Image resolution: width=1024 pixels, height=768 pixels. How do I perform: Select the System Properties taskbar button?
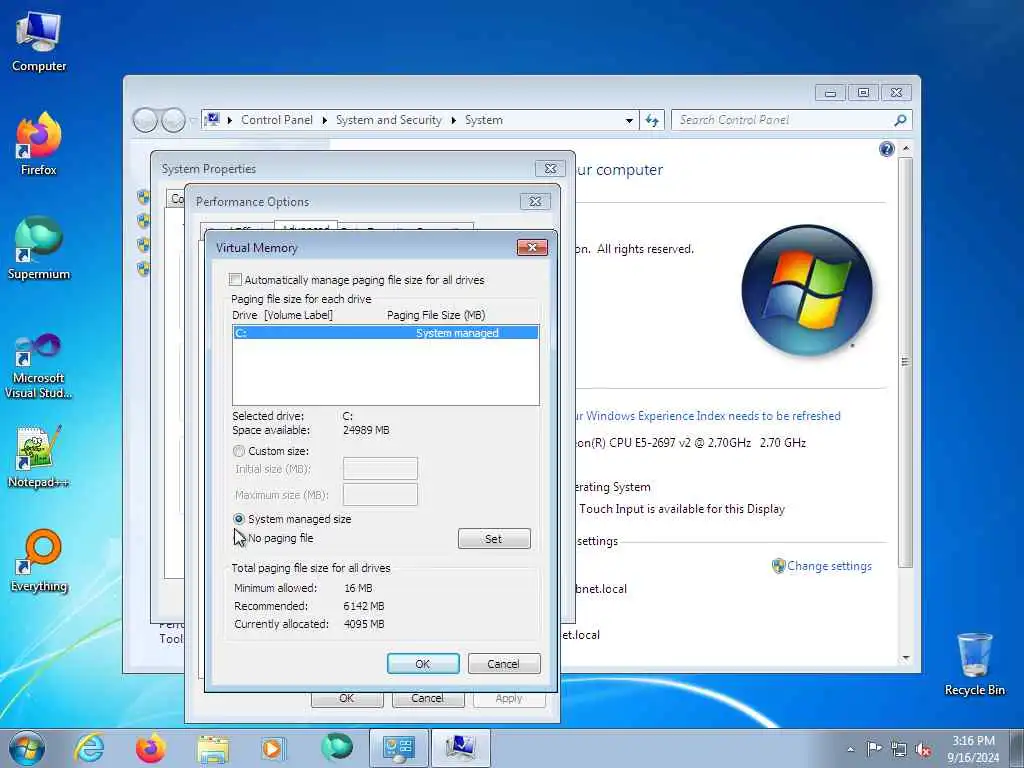point(461,748)
